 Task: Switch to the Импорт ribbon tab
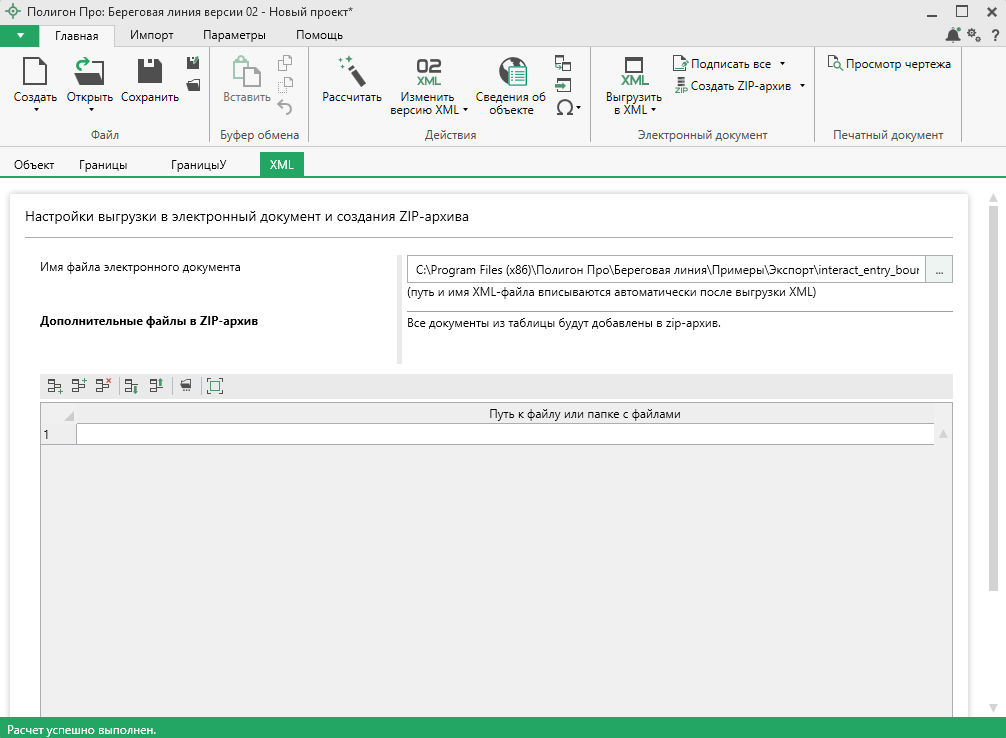[152, 35]
